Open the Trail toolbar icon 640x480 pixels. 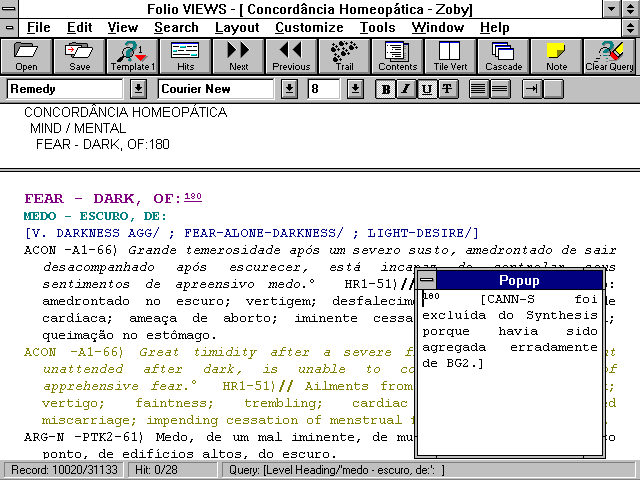click(x=344, y=56)
